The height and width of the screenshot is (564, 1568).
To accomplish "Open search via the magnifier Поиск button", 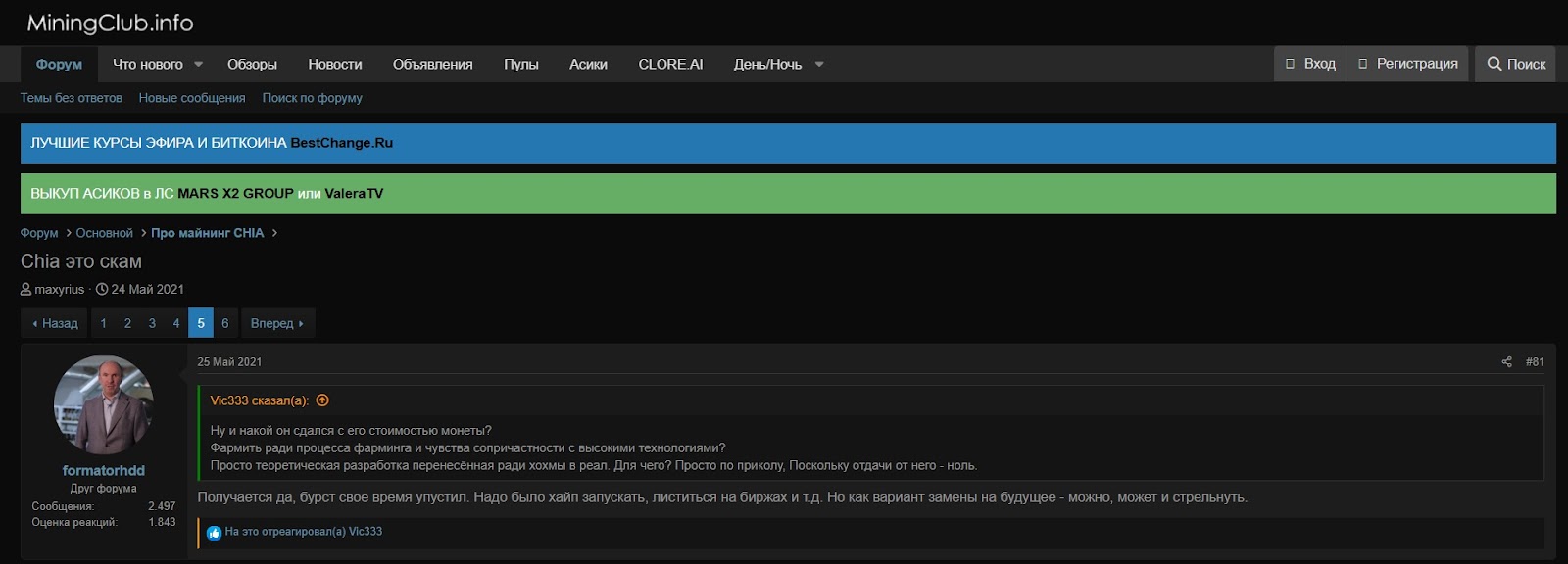I will [1515, 64].
